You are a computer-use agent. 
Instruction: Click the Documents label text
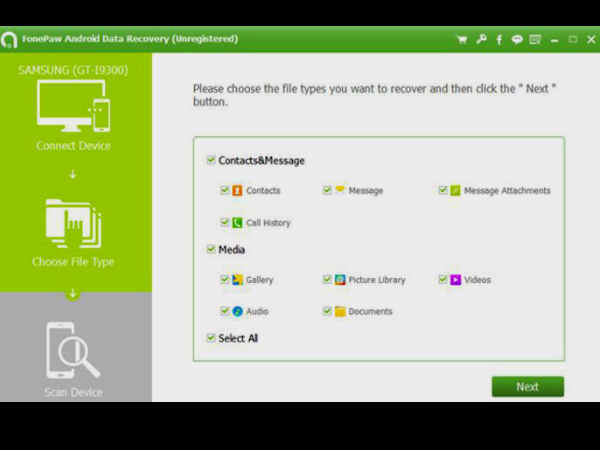pos(370,311)
